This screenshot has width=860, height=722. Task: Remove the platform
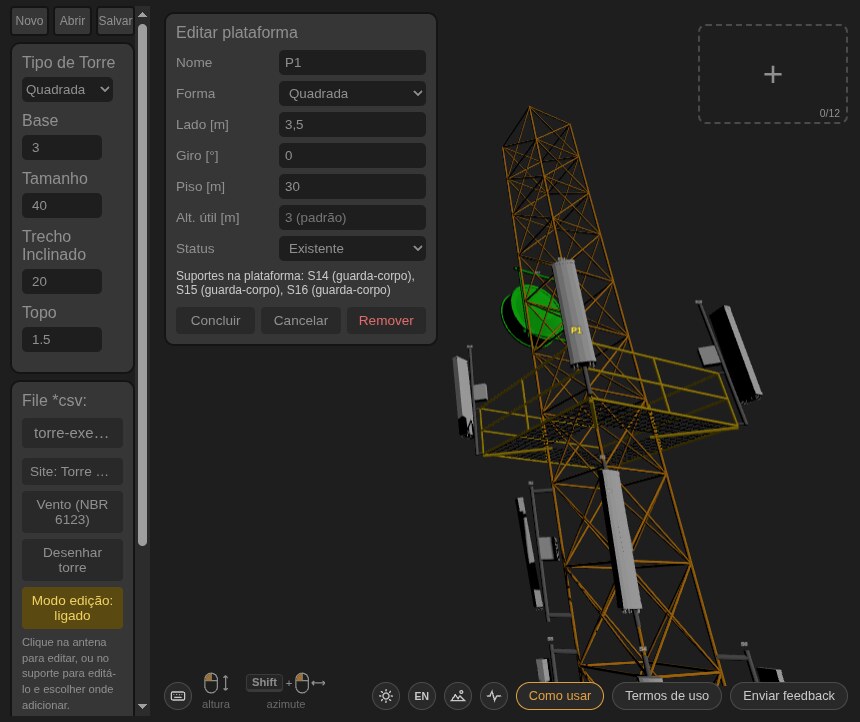[x=386, y=320]
